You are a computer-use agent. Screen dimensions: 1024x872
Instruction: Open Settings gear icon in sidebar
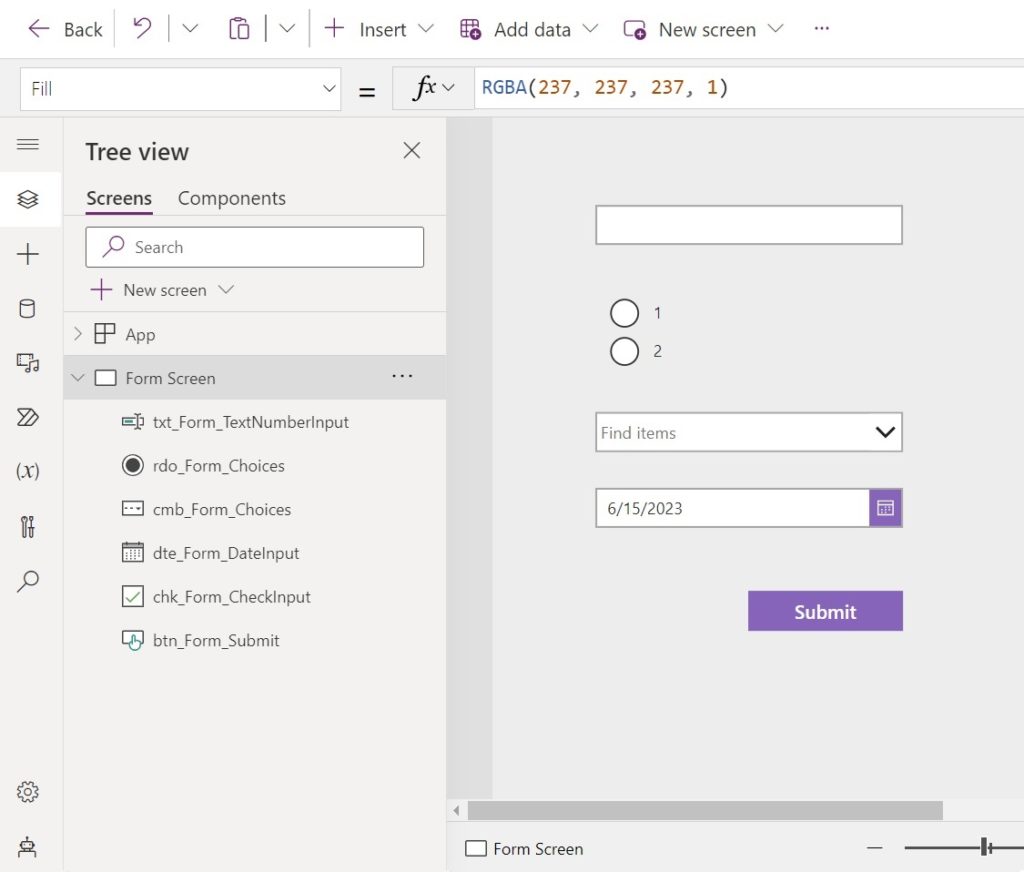point(28,792)
